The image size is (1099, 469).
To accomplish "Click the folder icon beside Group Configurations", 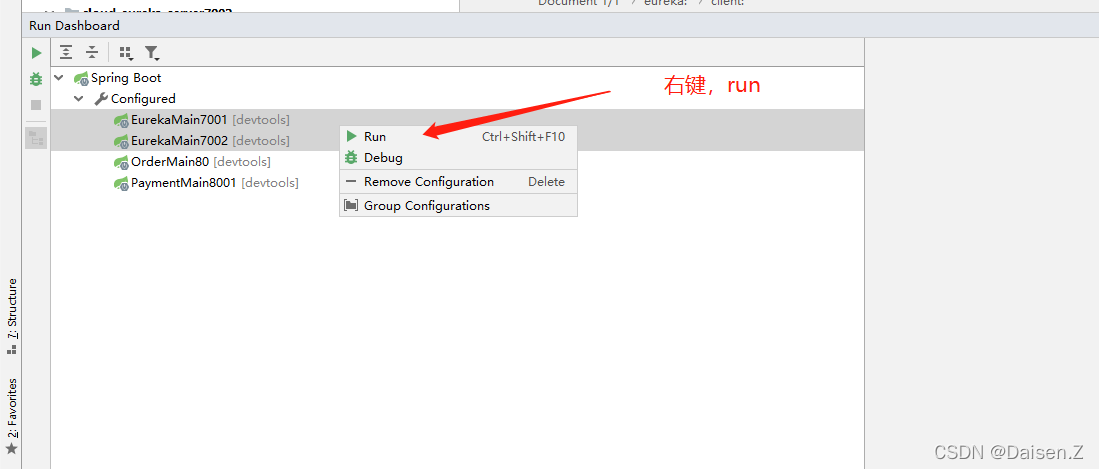I will pos(351,205).
